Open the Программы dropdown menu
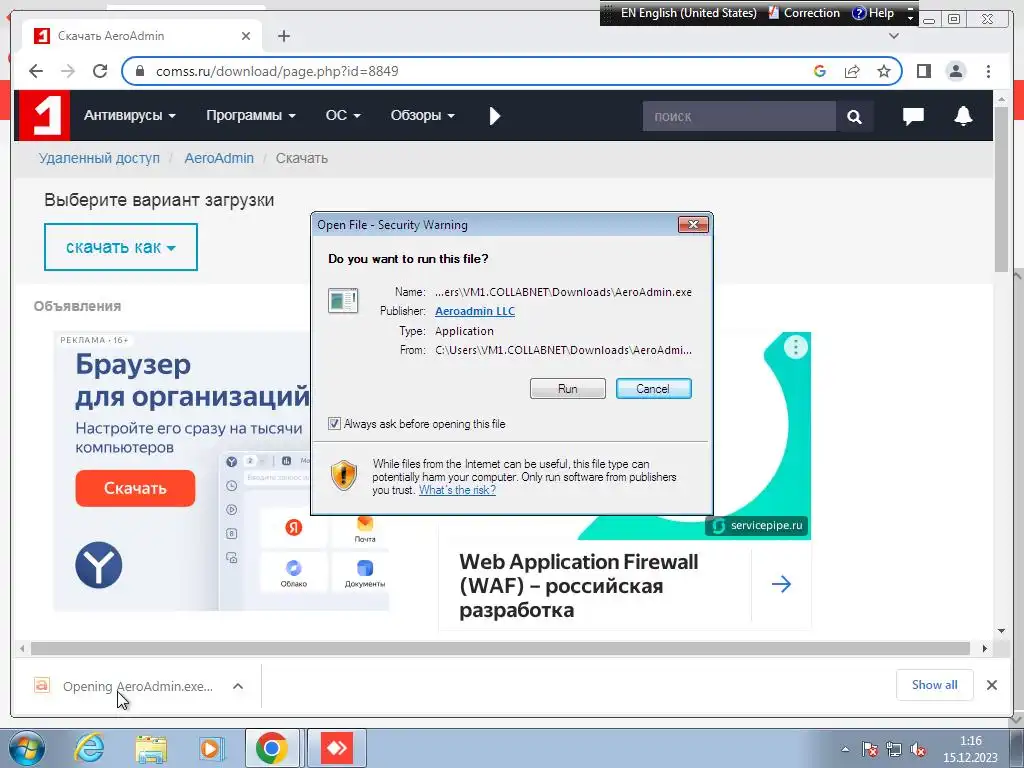This screenshot has width=1024, height=768. click(x=251, y=116)
